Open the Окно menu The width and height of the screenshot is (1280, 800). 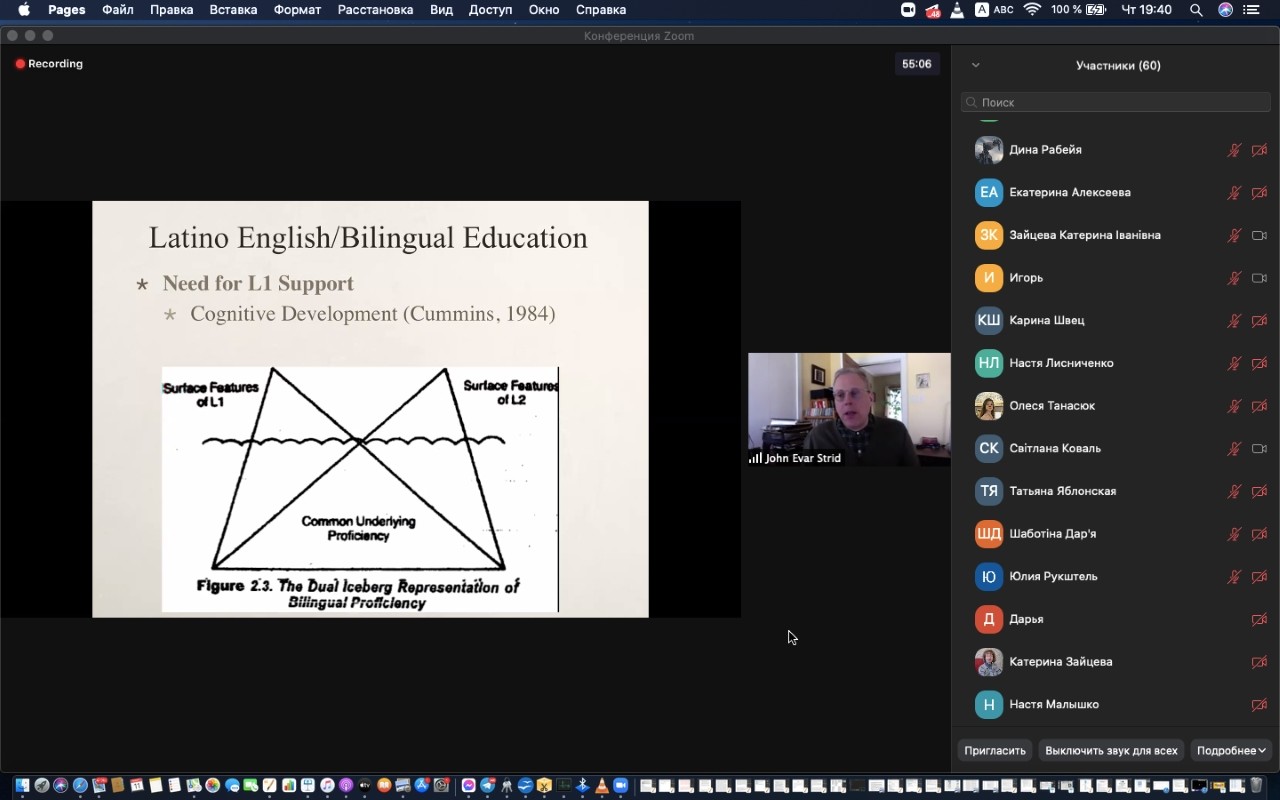pyautogui.click(x=544, y=10)
